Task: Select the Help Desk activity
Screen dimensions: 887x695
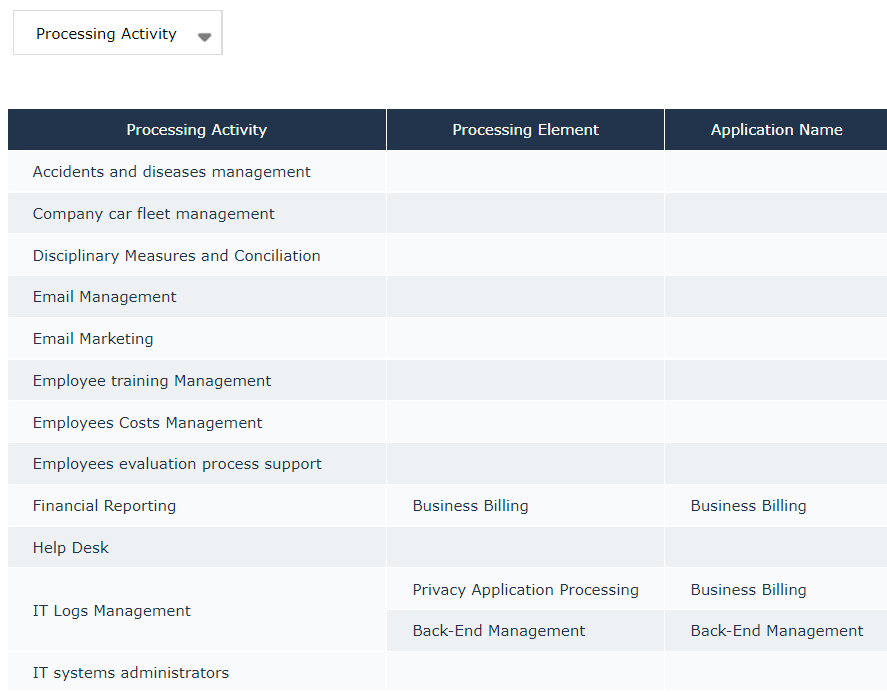Action: (71, 548)
